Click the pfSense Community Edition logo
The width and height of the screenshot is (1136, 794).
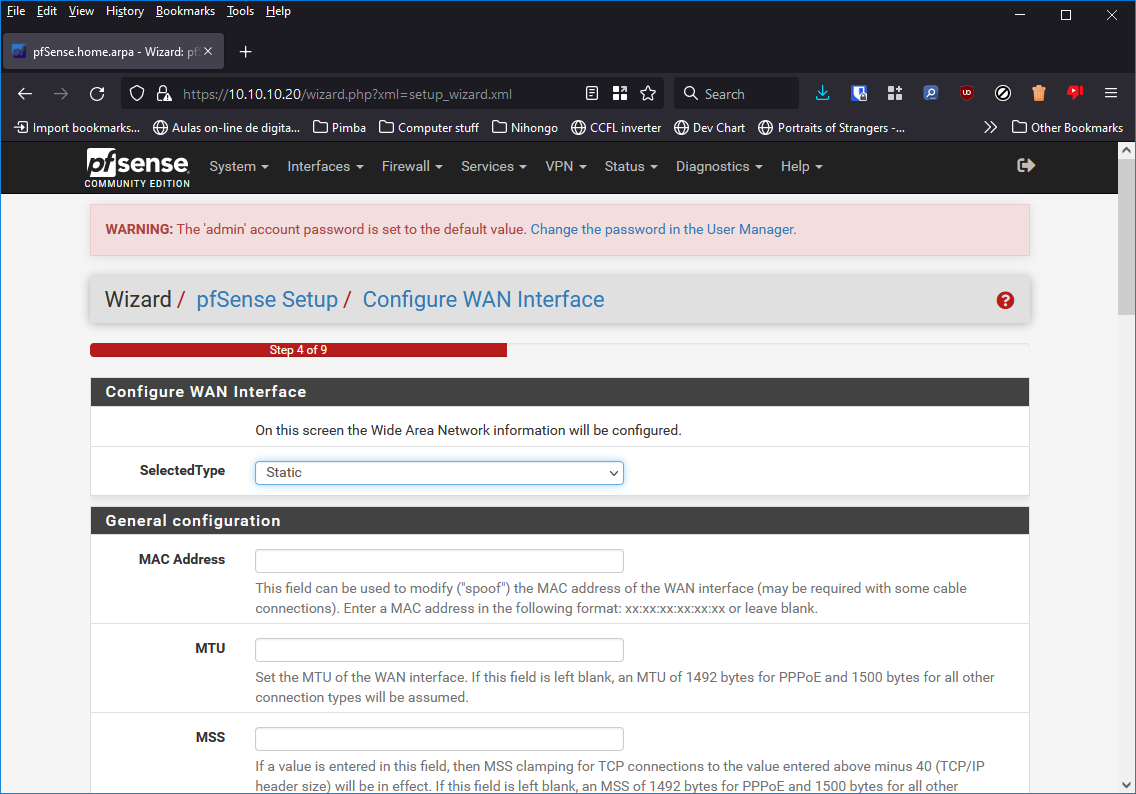tap(137, 166)
